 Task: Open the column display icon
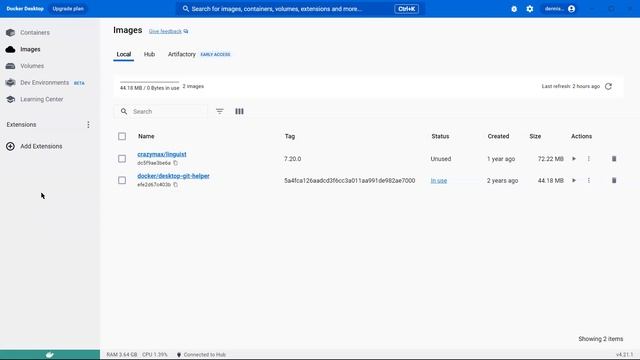coord(239,111)
